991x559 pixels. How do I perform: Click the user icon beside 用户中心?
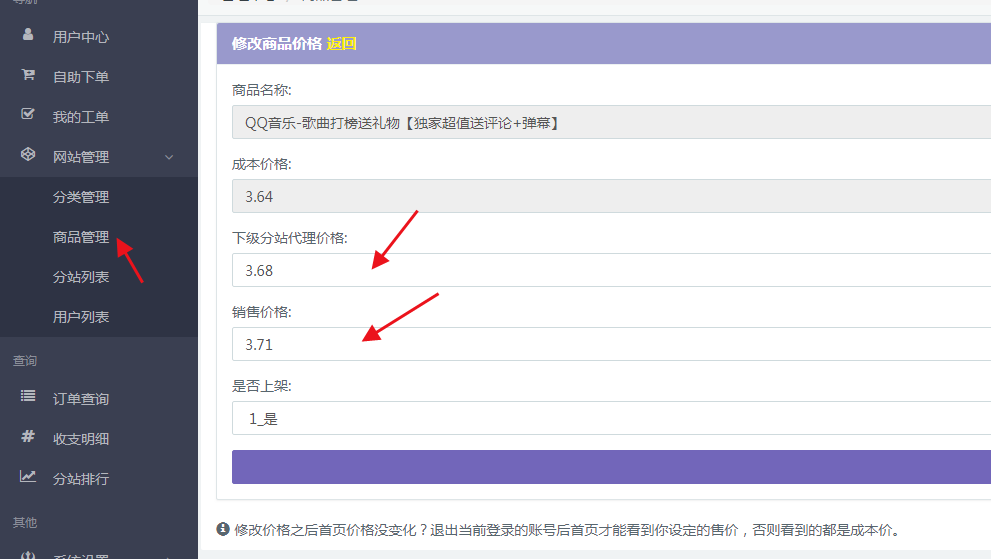[x=28, y=36]
